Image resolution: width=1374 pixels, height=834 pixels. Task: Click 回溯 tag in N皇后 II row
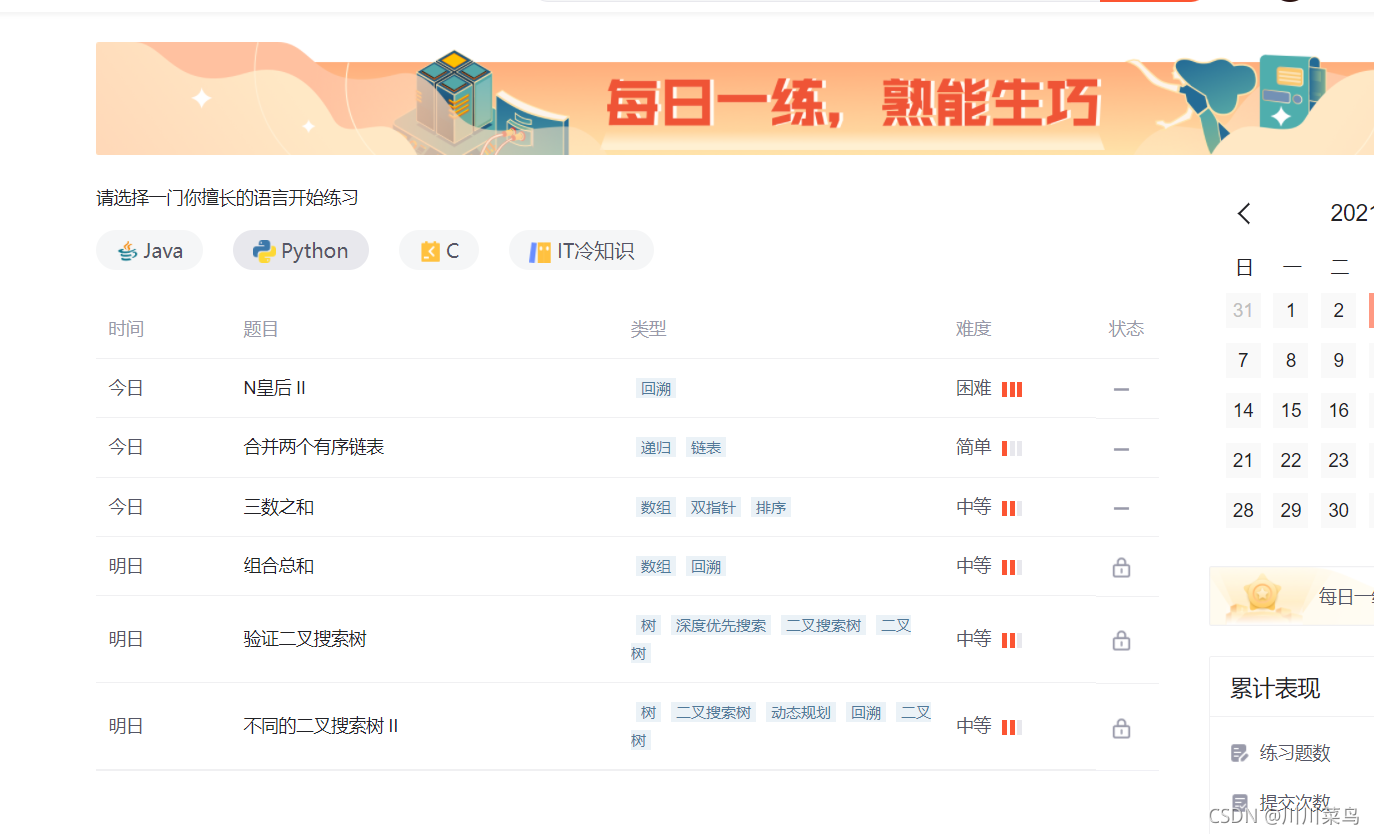click(656, 389)
